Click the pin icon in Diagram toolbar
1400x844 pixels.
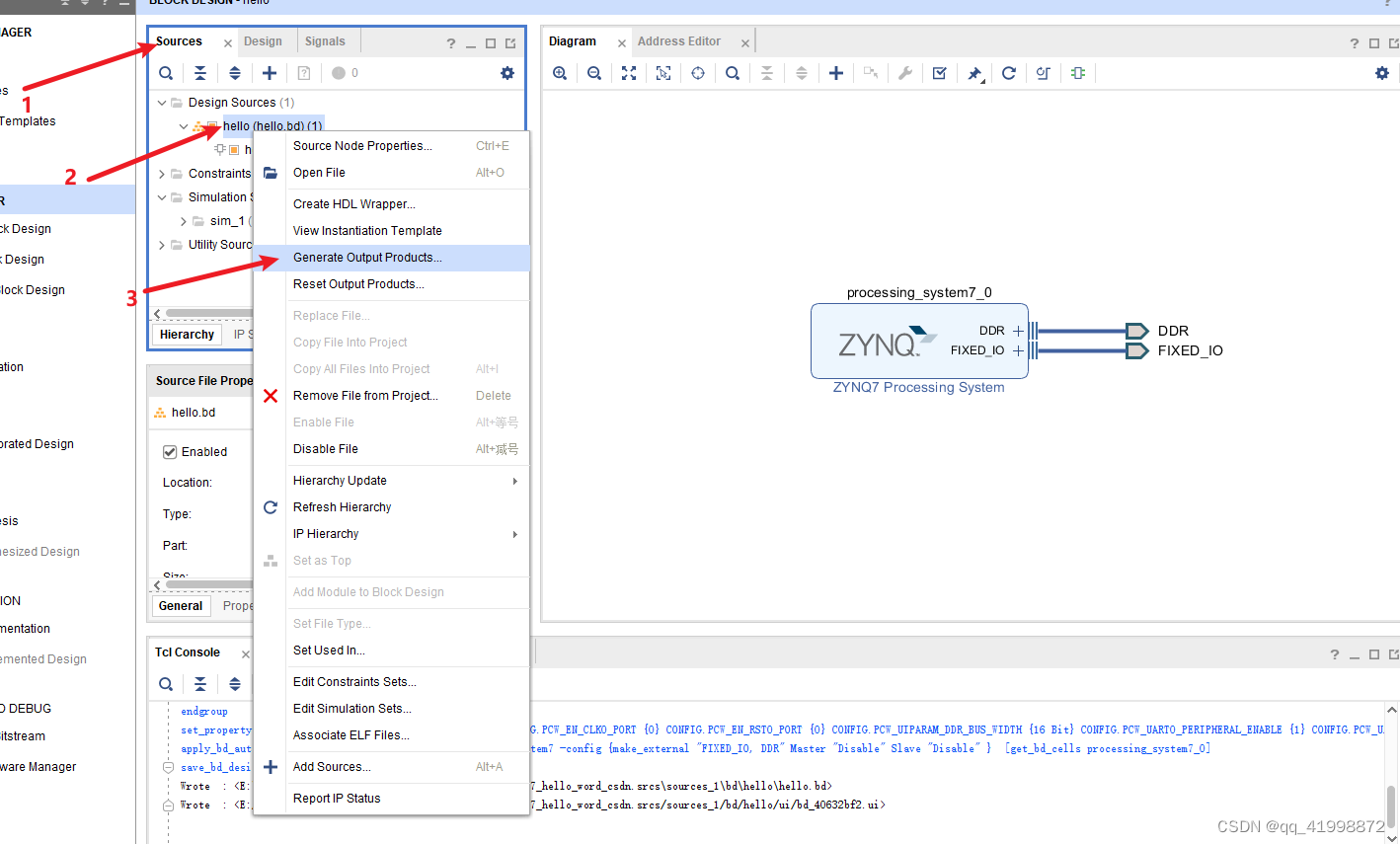point(974,72)
